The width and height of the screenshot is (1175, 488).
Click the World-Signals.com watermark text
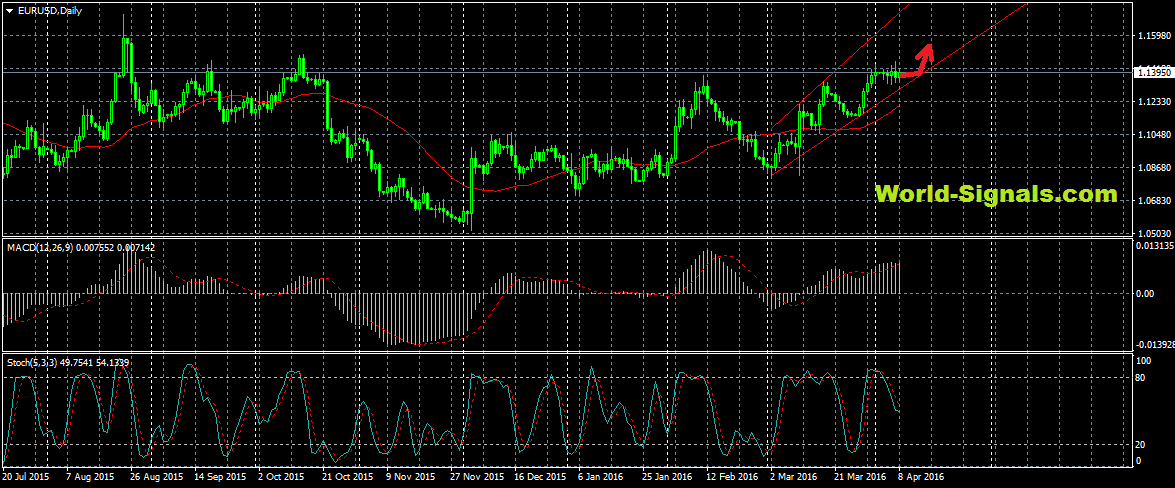[x=996, y=194]
